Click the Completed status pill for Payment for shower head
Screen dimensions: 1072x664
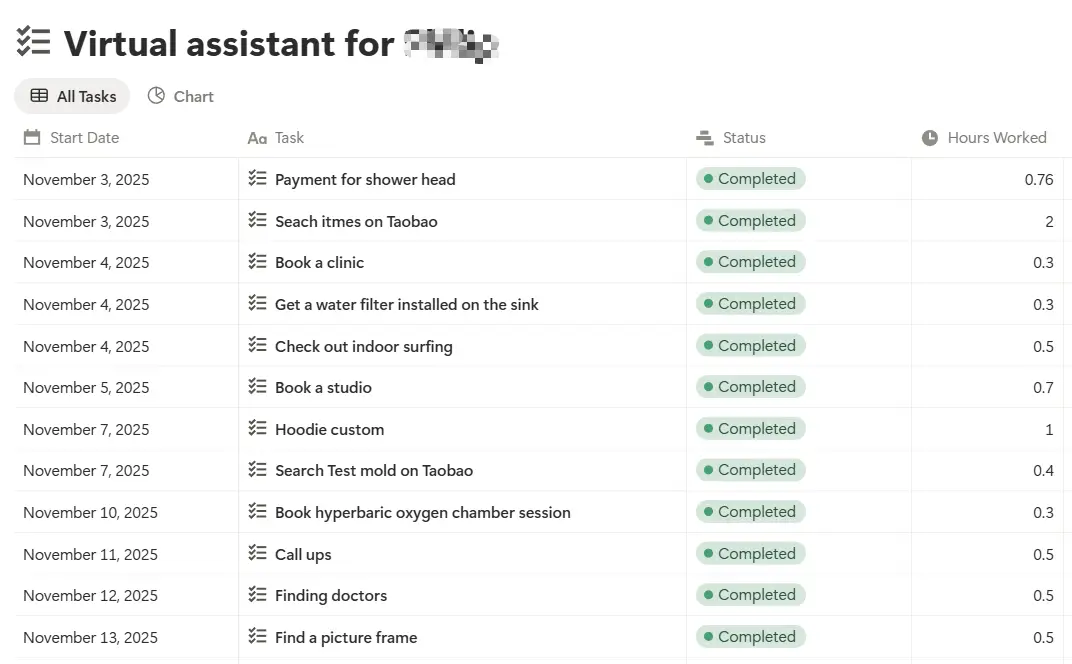pos(750,178)
